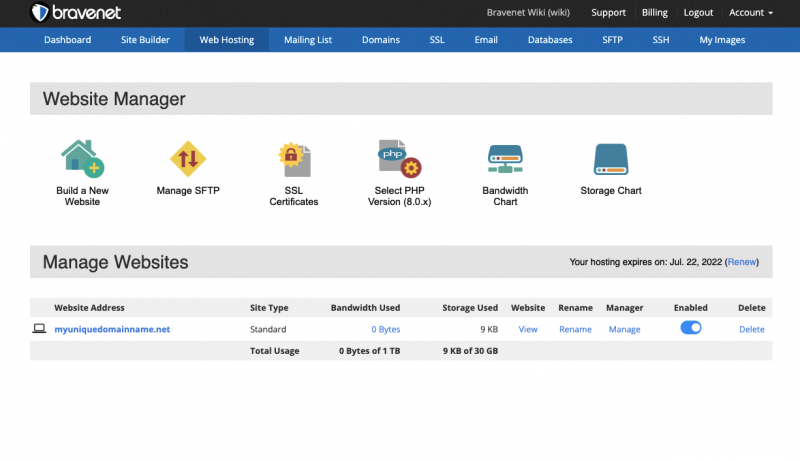Open the Mailing List tab
This screenshot has width=800, height=461.
(x=308, y=40)
